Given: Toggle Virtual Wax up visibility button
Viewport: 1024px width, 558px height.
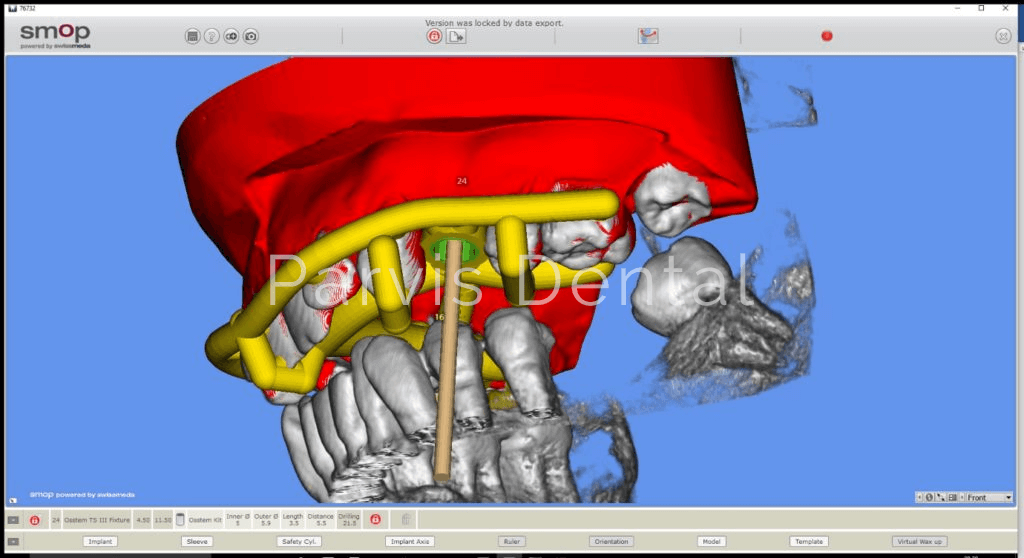Looking at the screenshot, I should [920, 541].
